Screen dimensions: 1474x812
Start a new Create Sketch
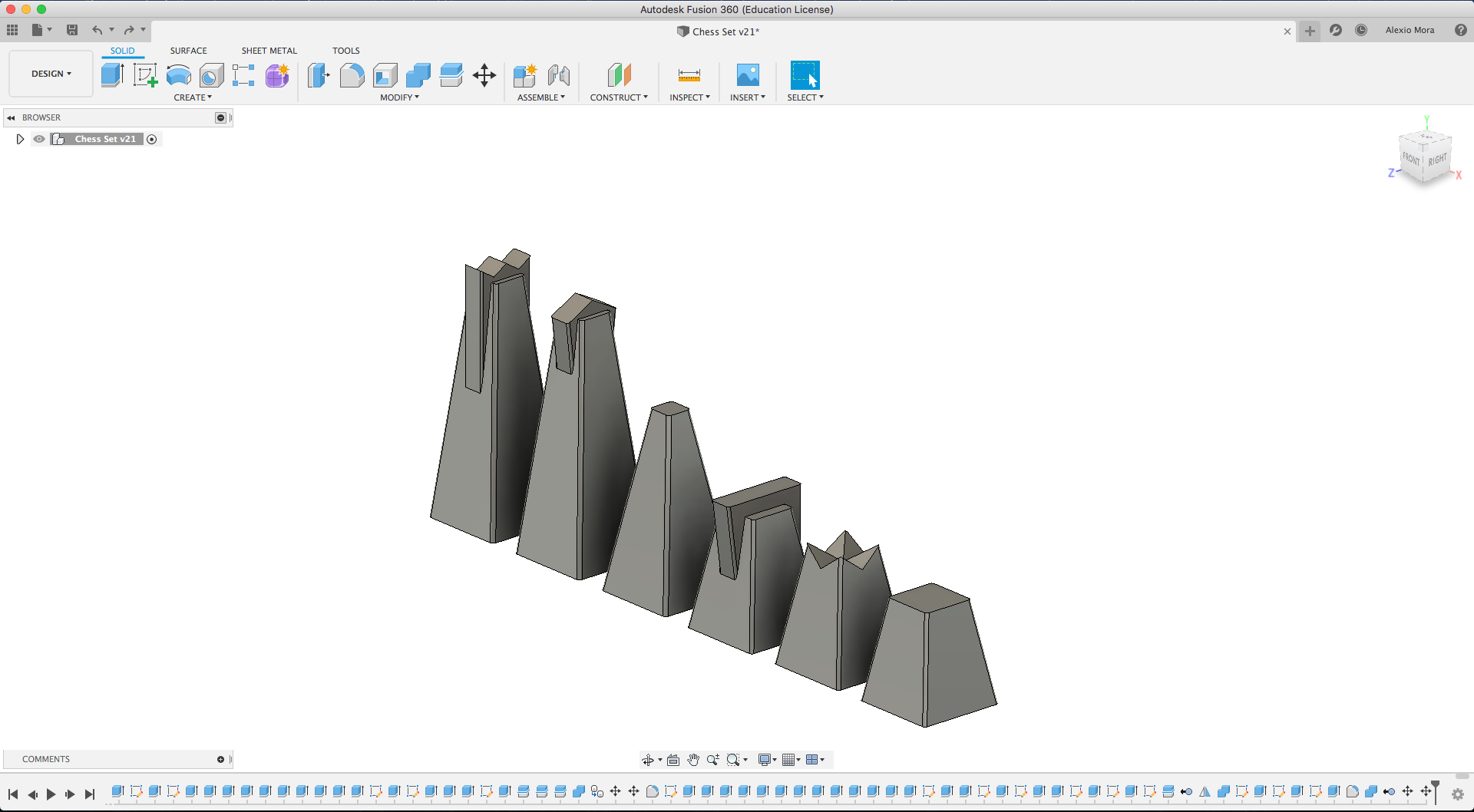coord(145,74)
